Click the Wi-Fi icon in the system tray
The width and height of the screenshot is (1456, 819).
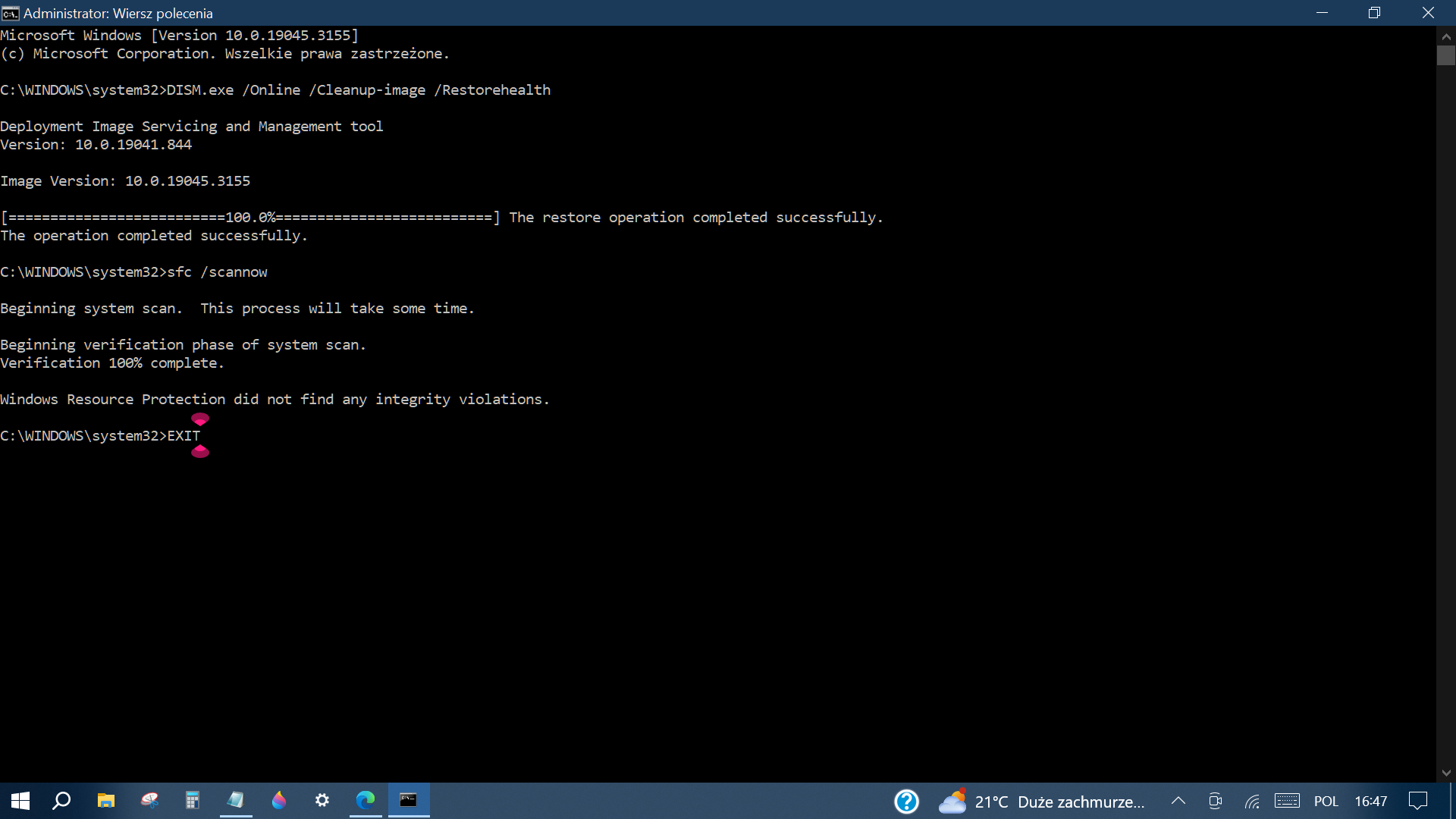tap(1252, 801)
